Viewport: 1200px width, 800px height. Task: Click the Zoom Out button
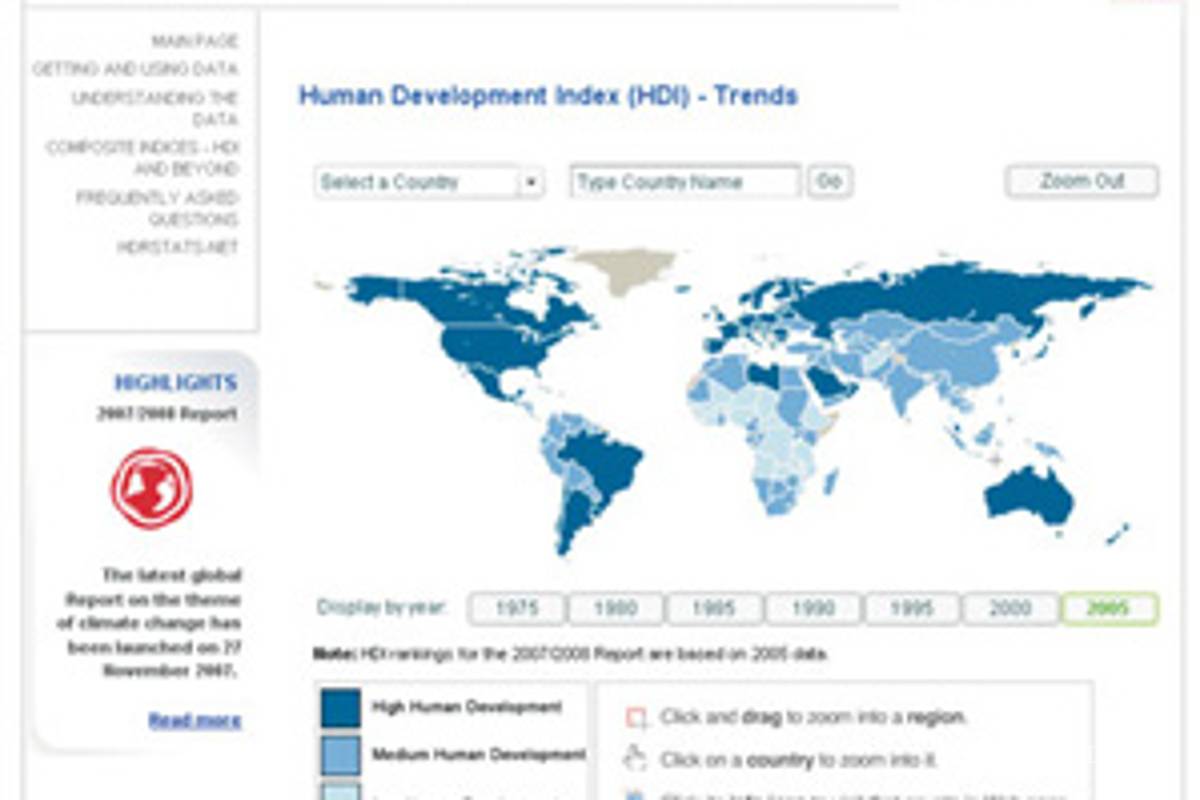pyautogui.click(x=1082, y=182)
